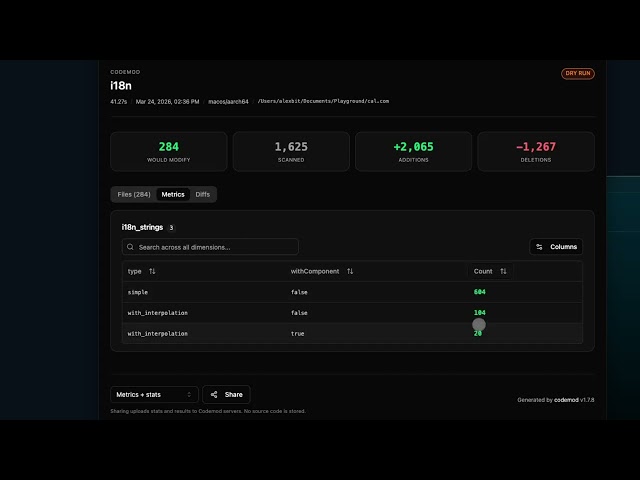Click the i18n_strings heading

point(142,227)
